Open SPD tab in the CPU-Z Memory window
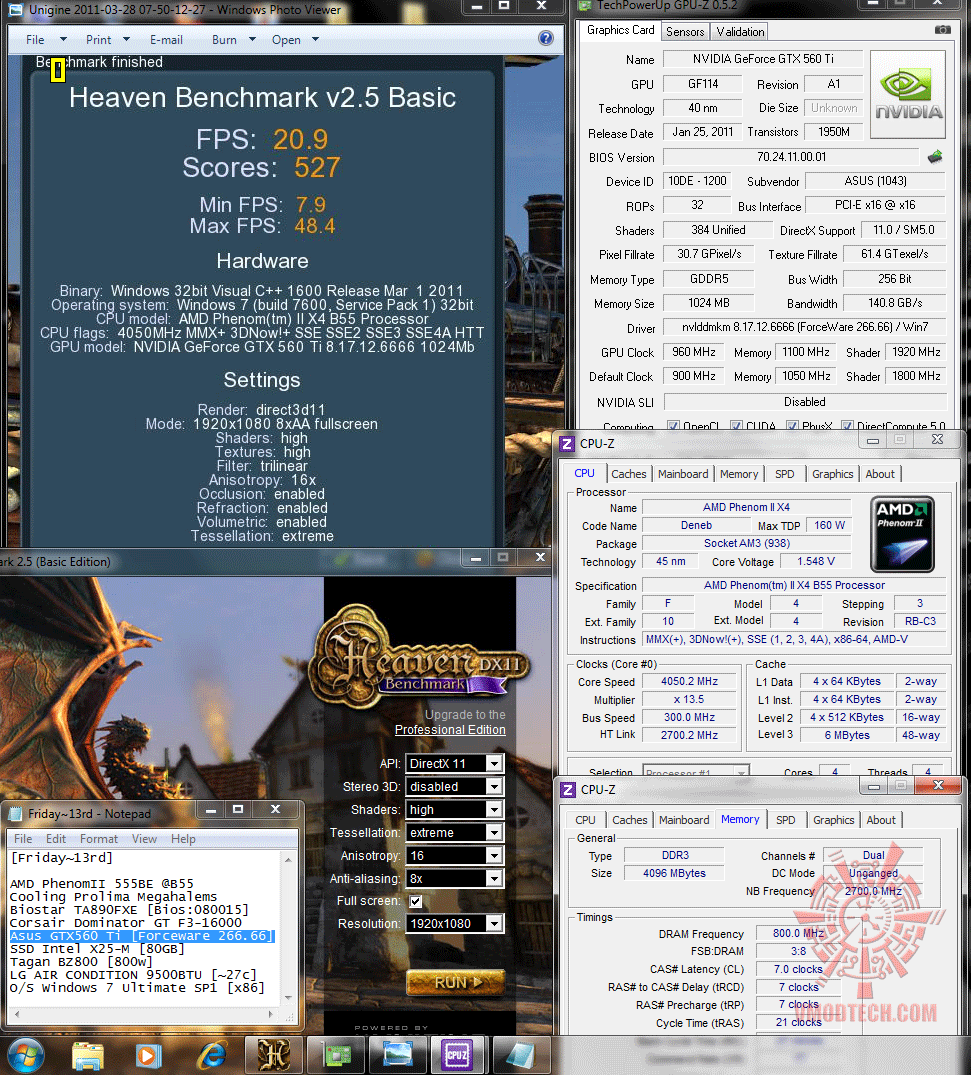This screenshot has width=971, height=1075. pos(786,820)
